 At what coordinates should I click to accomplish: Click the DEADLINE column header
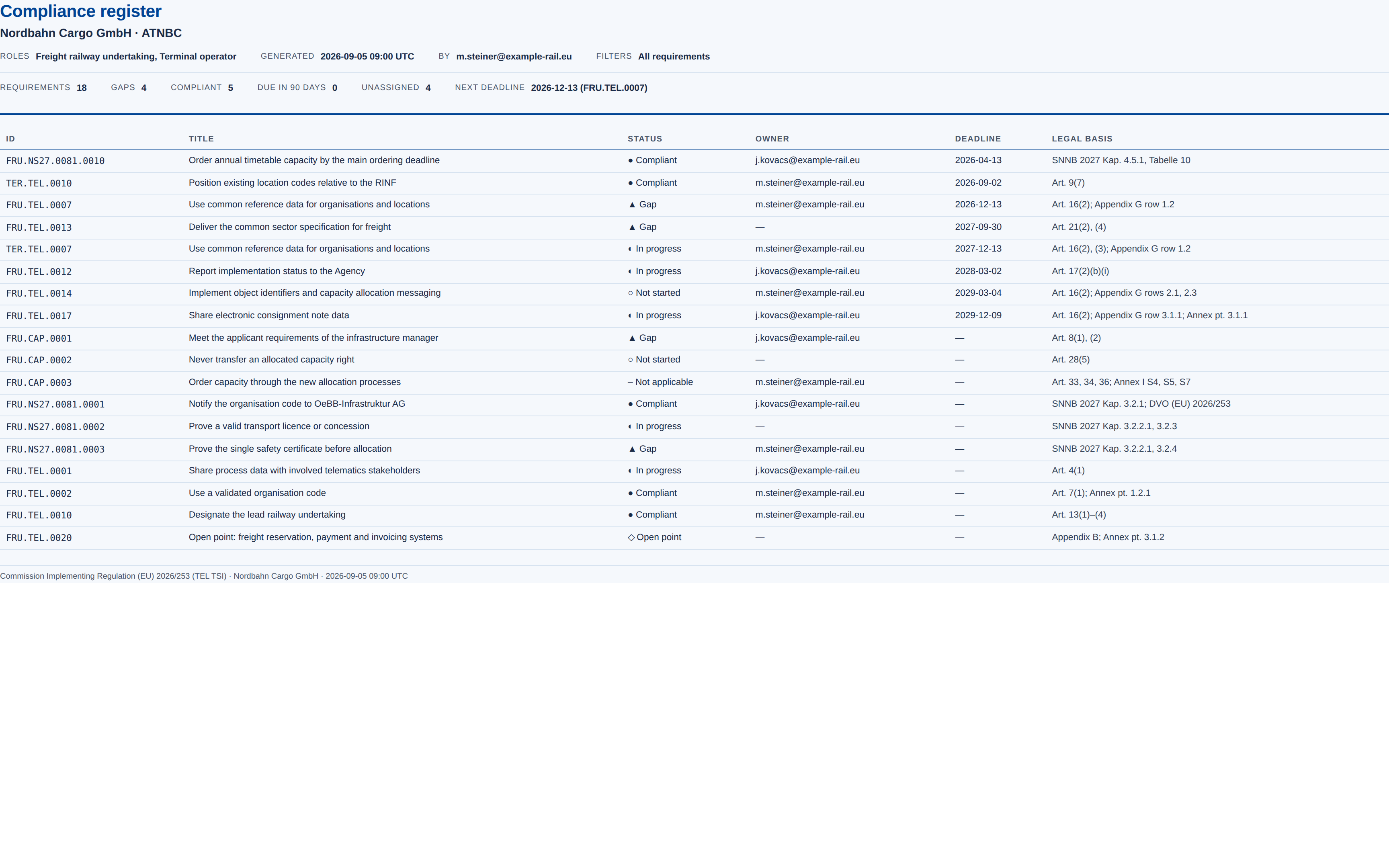click(978, 139)
